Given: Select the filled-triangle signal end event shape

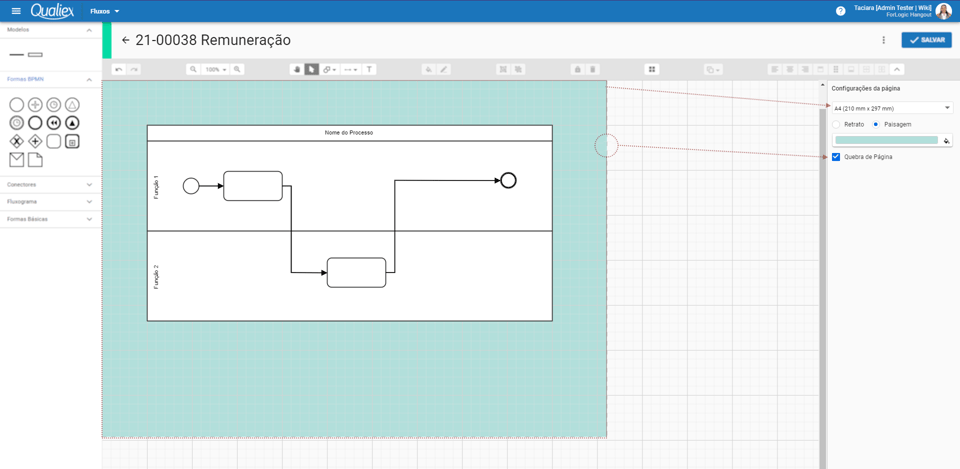Looking at the screenshot, I should [x=72, y=123].
